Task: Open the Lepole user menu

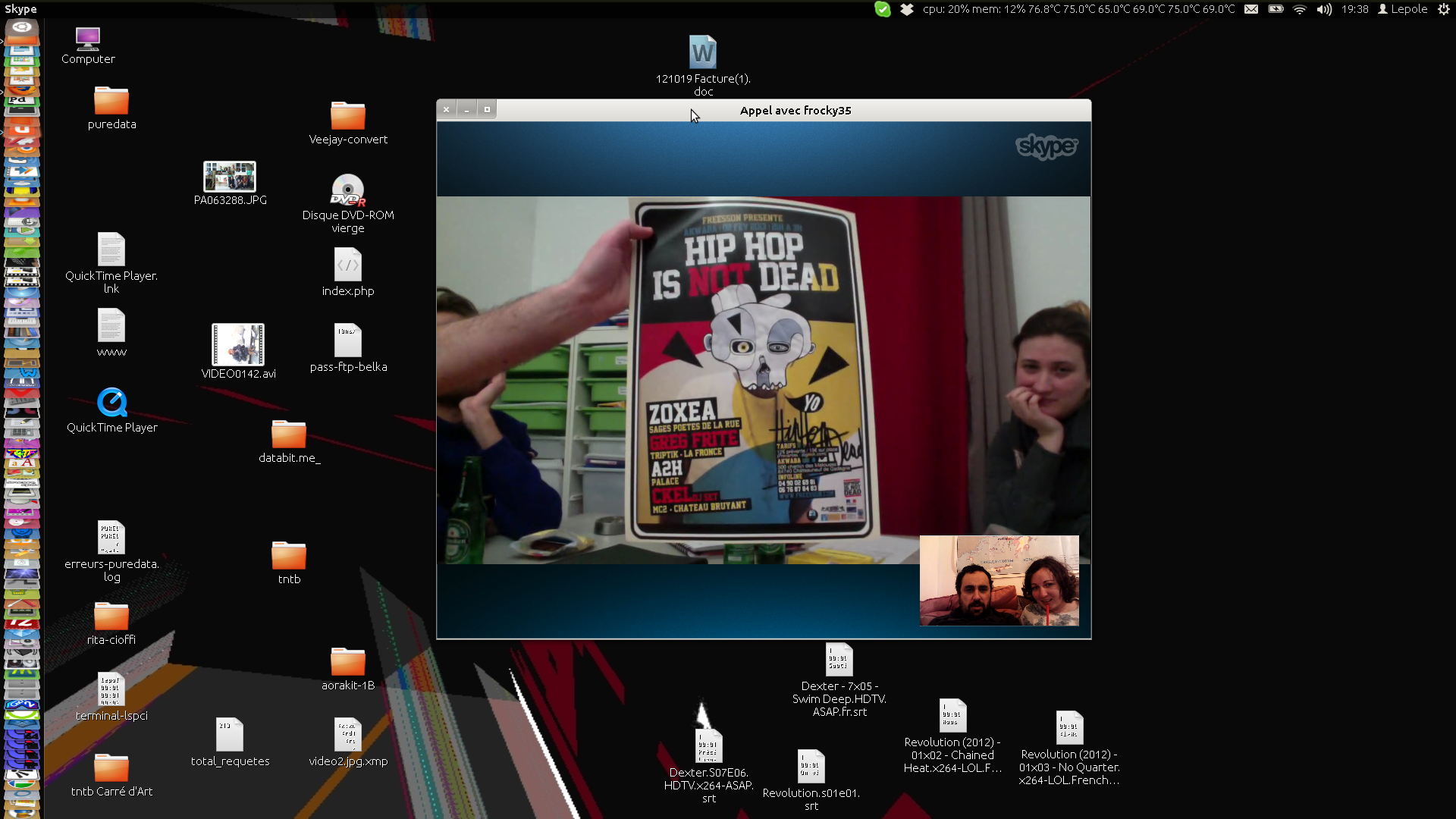Action: point(1402,9)
